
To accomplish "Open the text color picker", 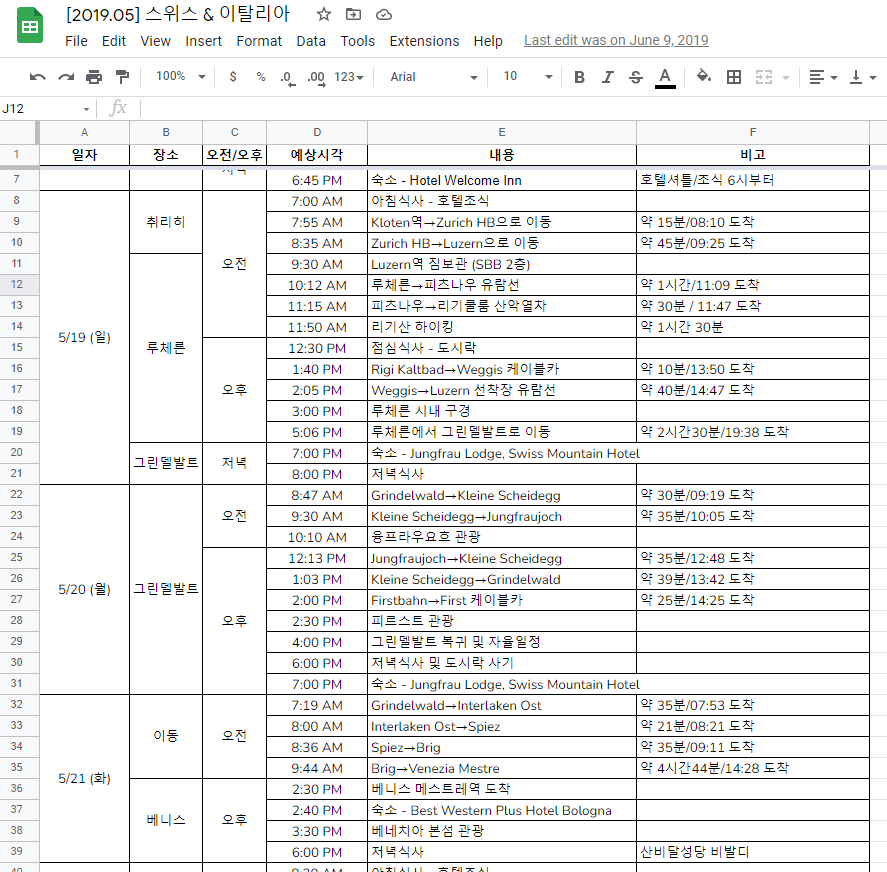I will tap(665, 78).
